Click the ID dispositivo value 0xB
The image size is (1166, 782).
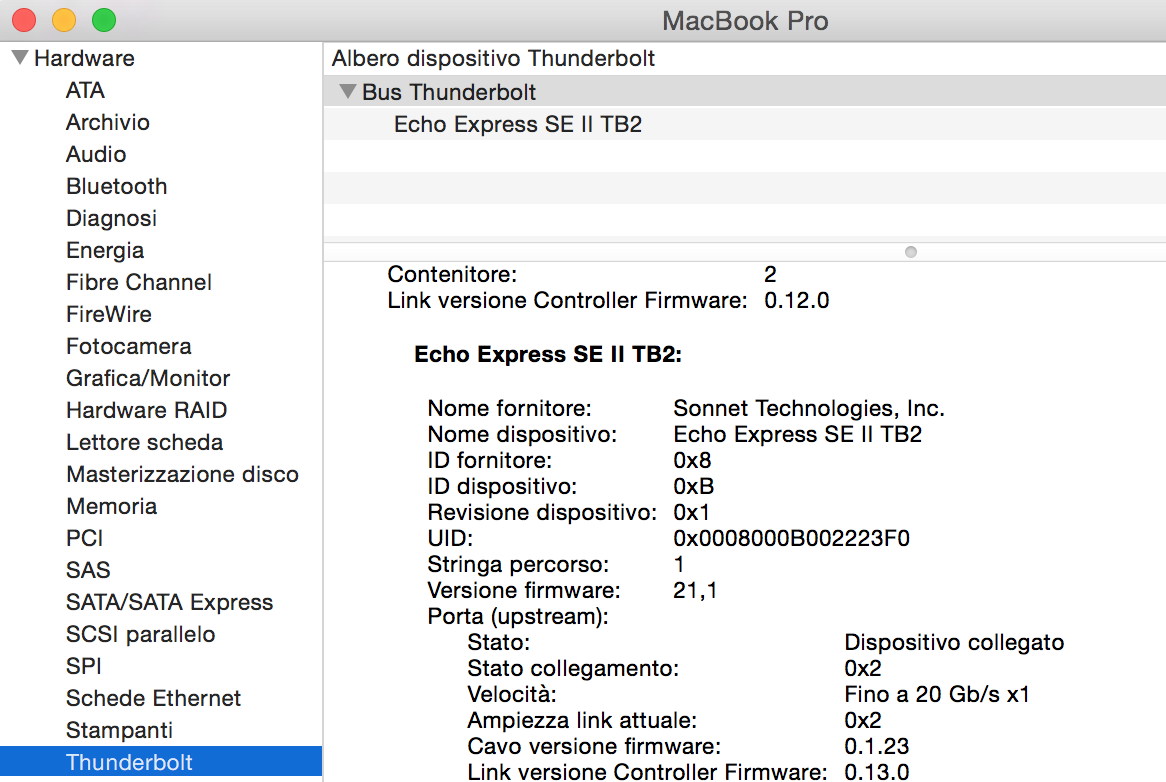tap(694, 486)
